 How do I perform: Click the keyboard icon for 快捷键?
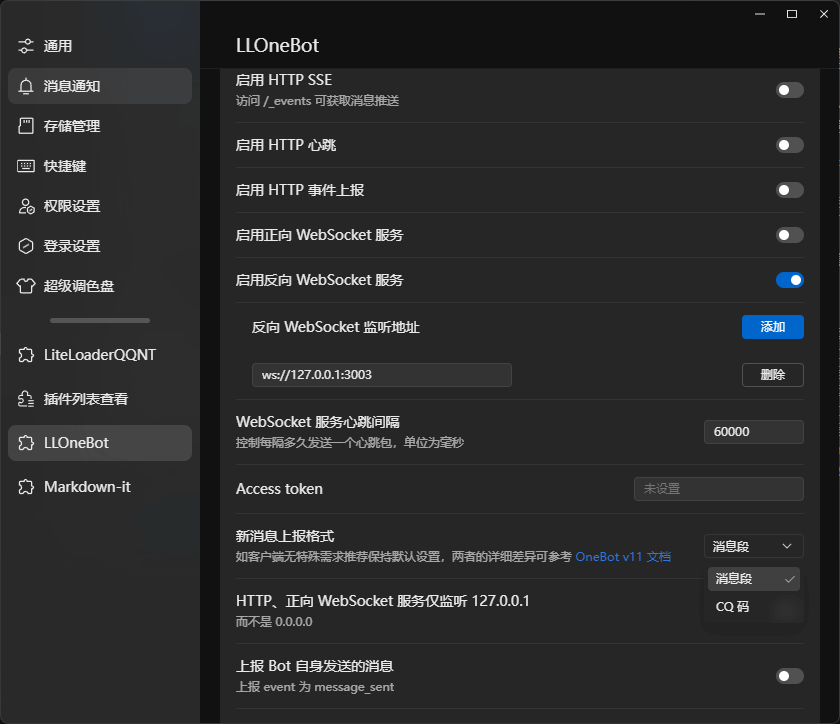[x=26, y=166]
